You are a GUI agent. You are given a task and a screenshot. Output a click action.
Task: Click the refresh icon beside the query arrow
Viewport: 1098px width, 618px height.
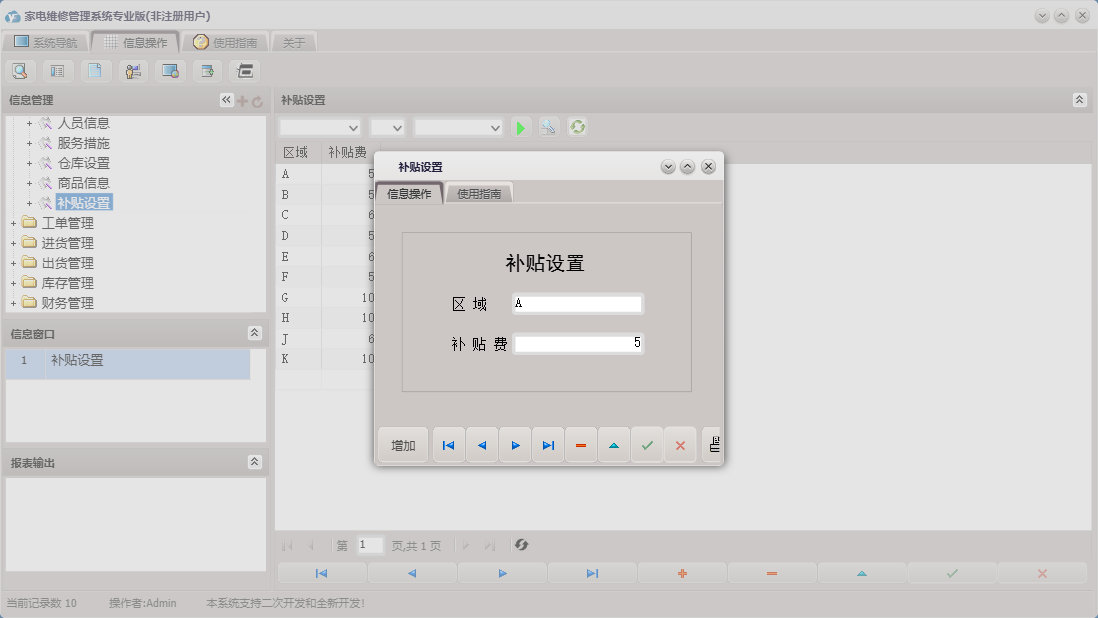coord(577,127)
